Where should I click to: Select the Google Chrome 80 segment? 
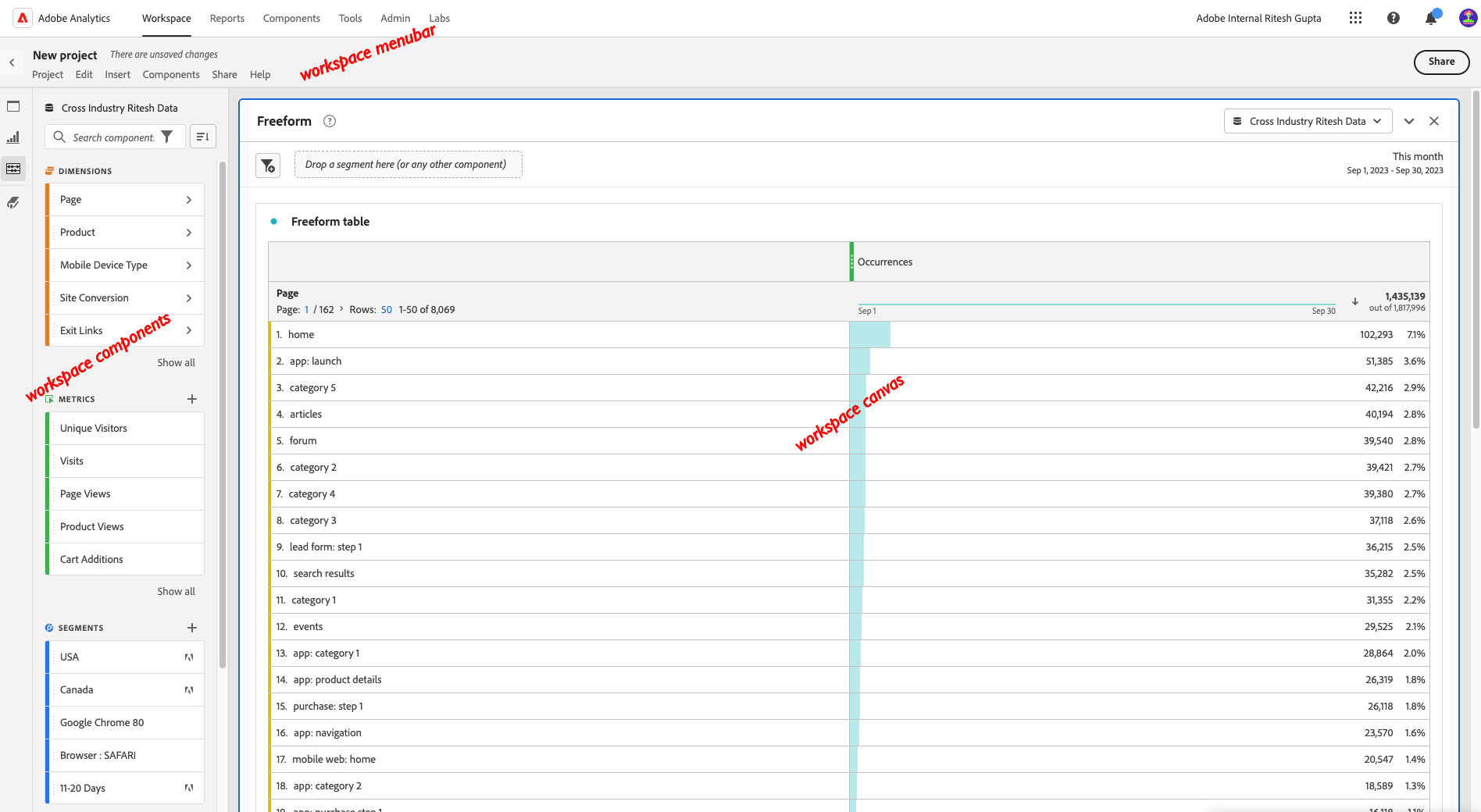125,723
